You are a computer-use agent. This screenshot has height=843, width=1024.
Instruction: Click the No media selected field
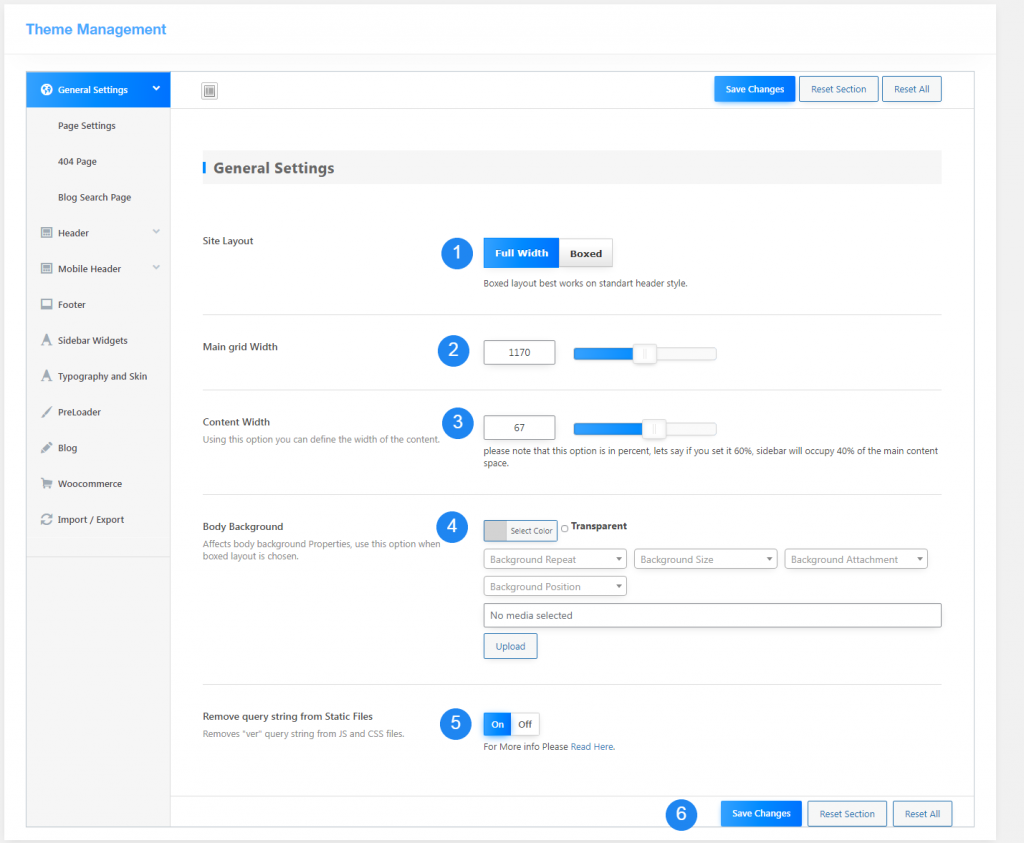pyautogui.click(x=712, y=615)
